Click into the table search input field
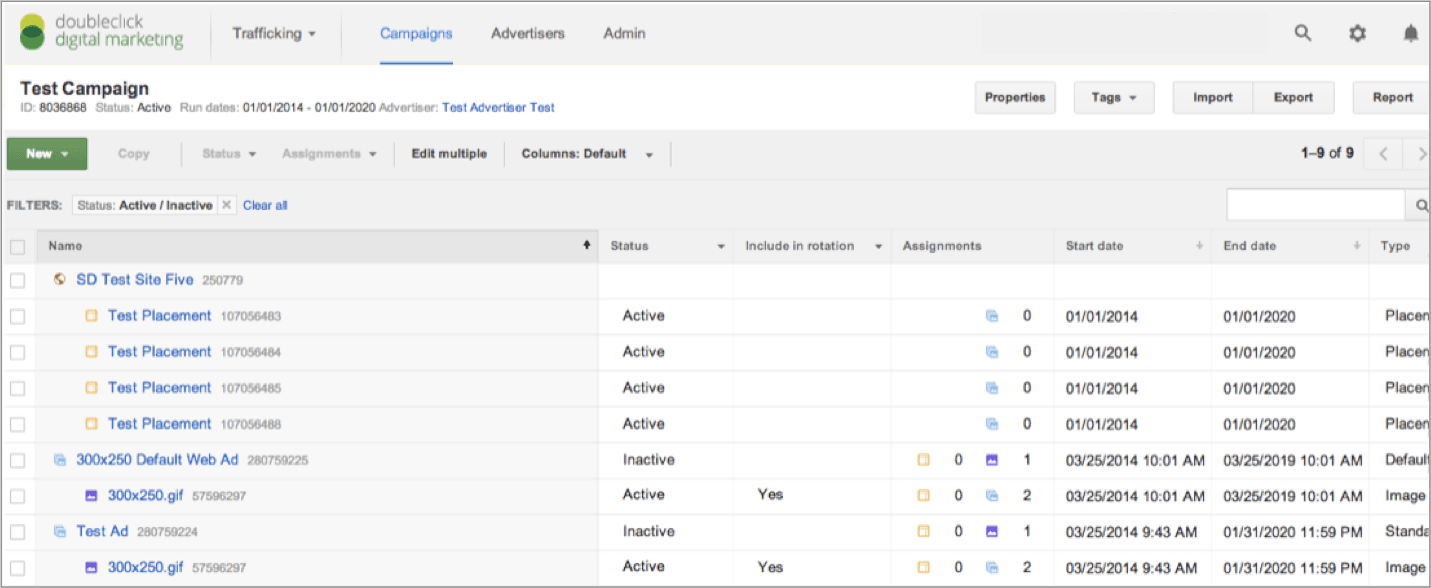Image resolution: width=1431 pixels, height=588 pixels. [1315, 205]
